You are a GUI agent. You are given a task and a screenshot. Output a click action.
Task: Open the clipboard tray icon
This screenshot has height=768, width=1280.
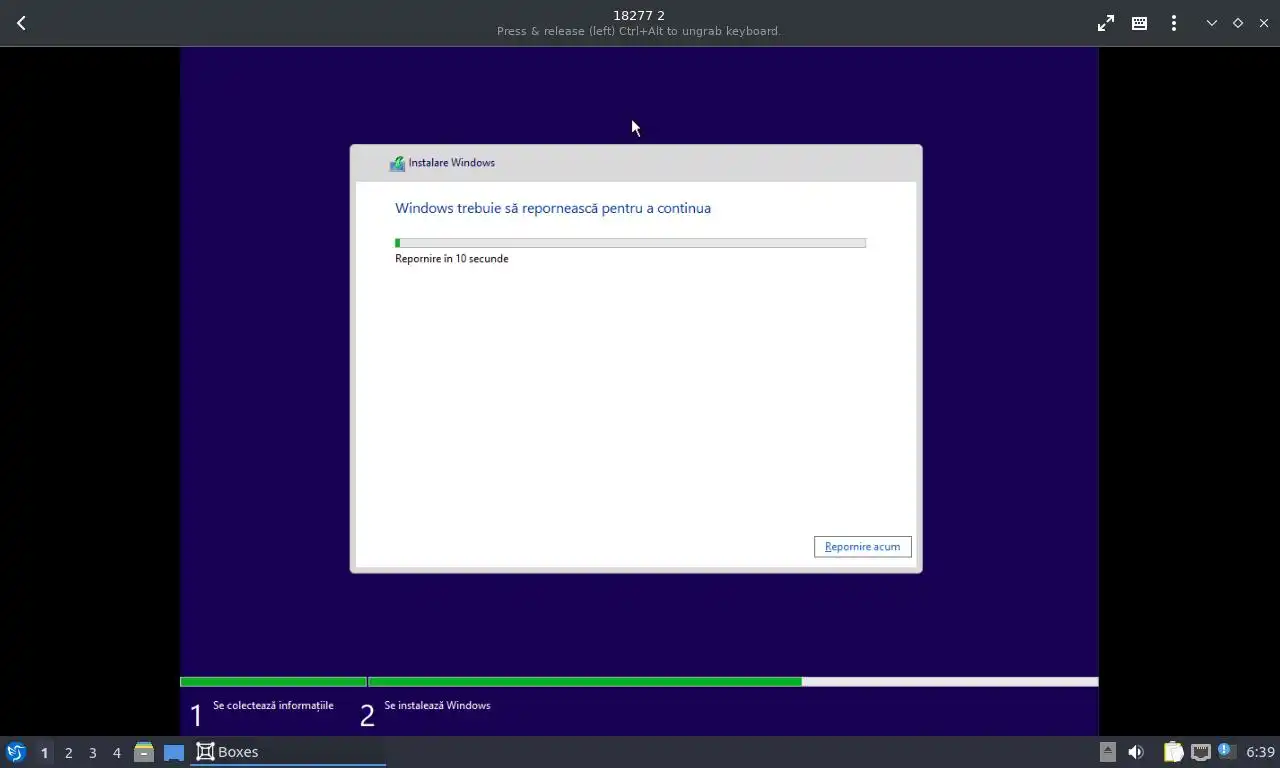point(1173,752)
